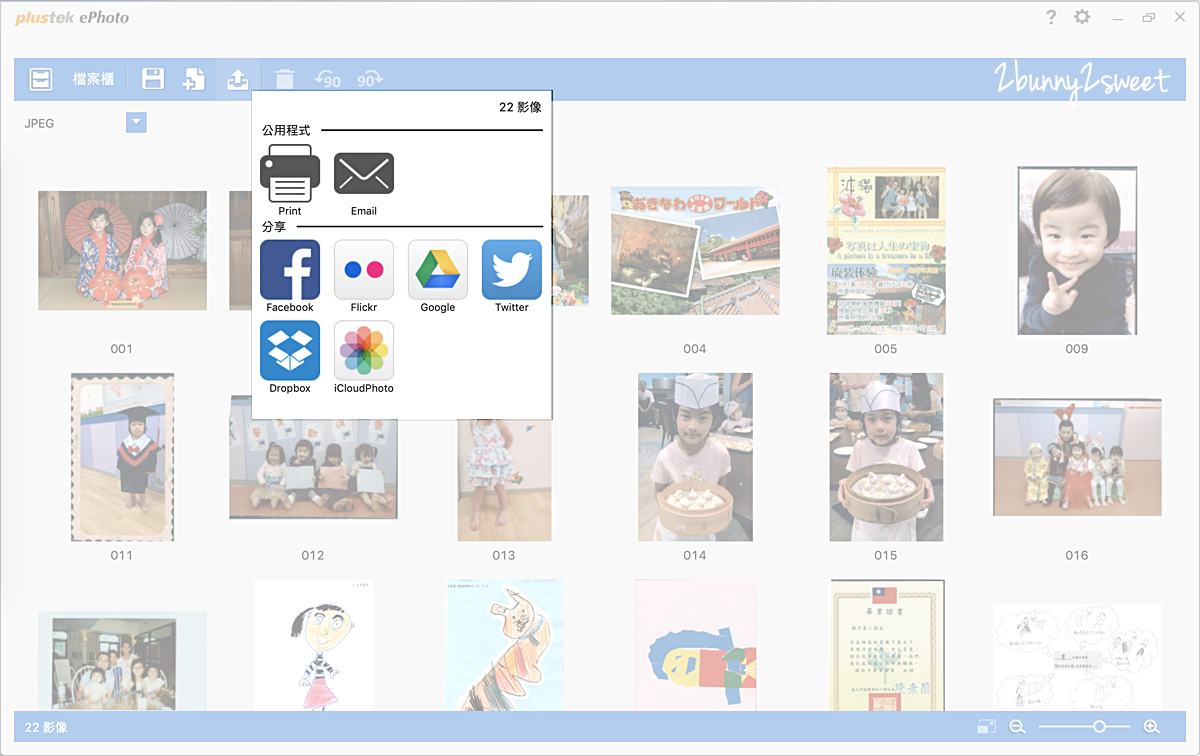Image resolution: width=1200 pixels, height=756 pixels.
Task: Share to iCloudPhoto
Action: (364, 357)
